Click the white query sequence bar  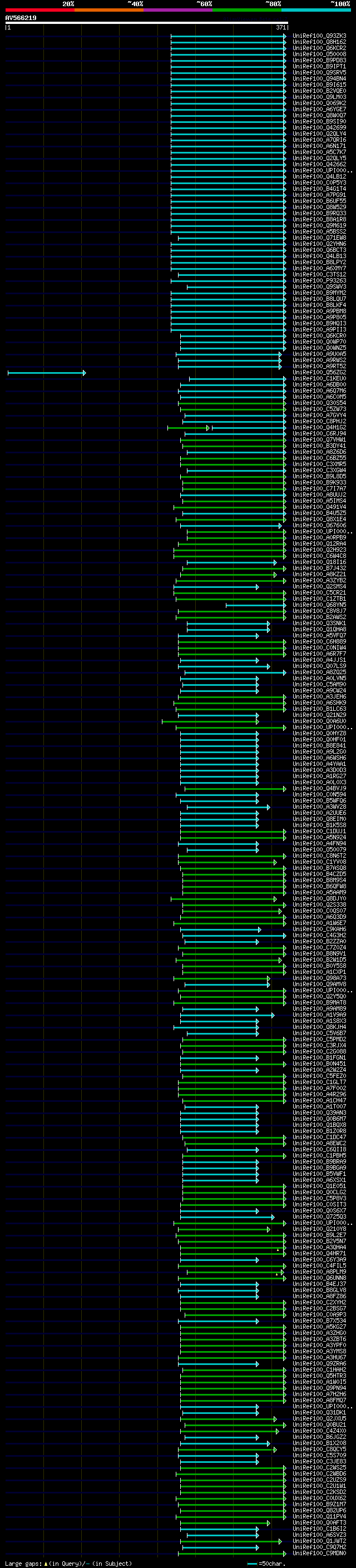click(147, 23)
